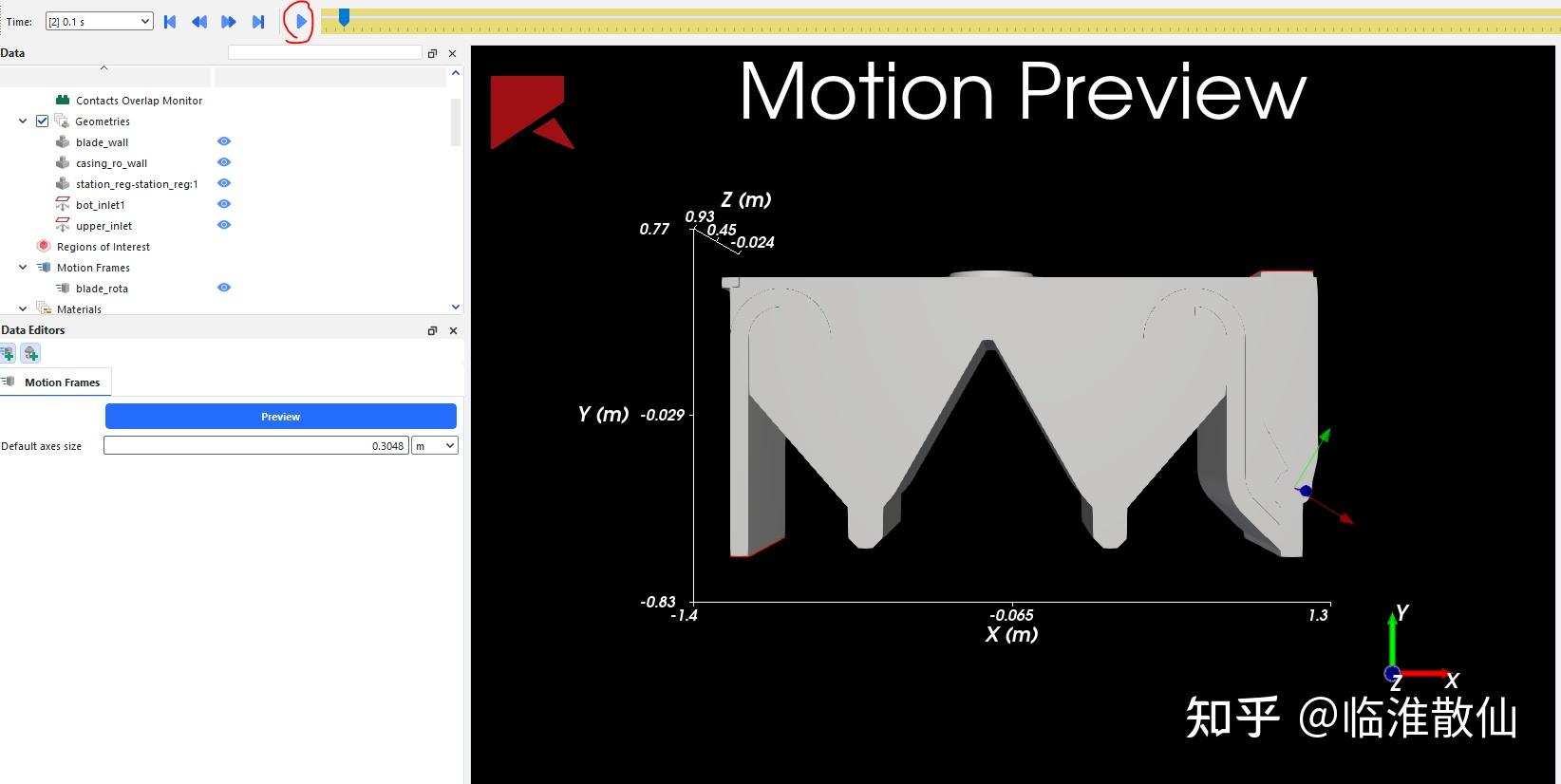Hide the casing_ro_wall geometry

tap(224, 162)
